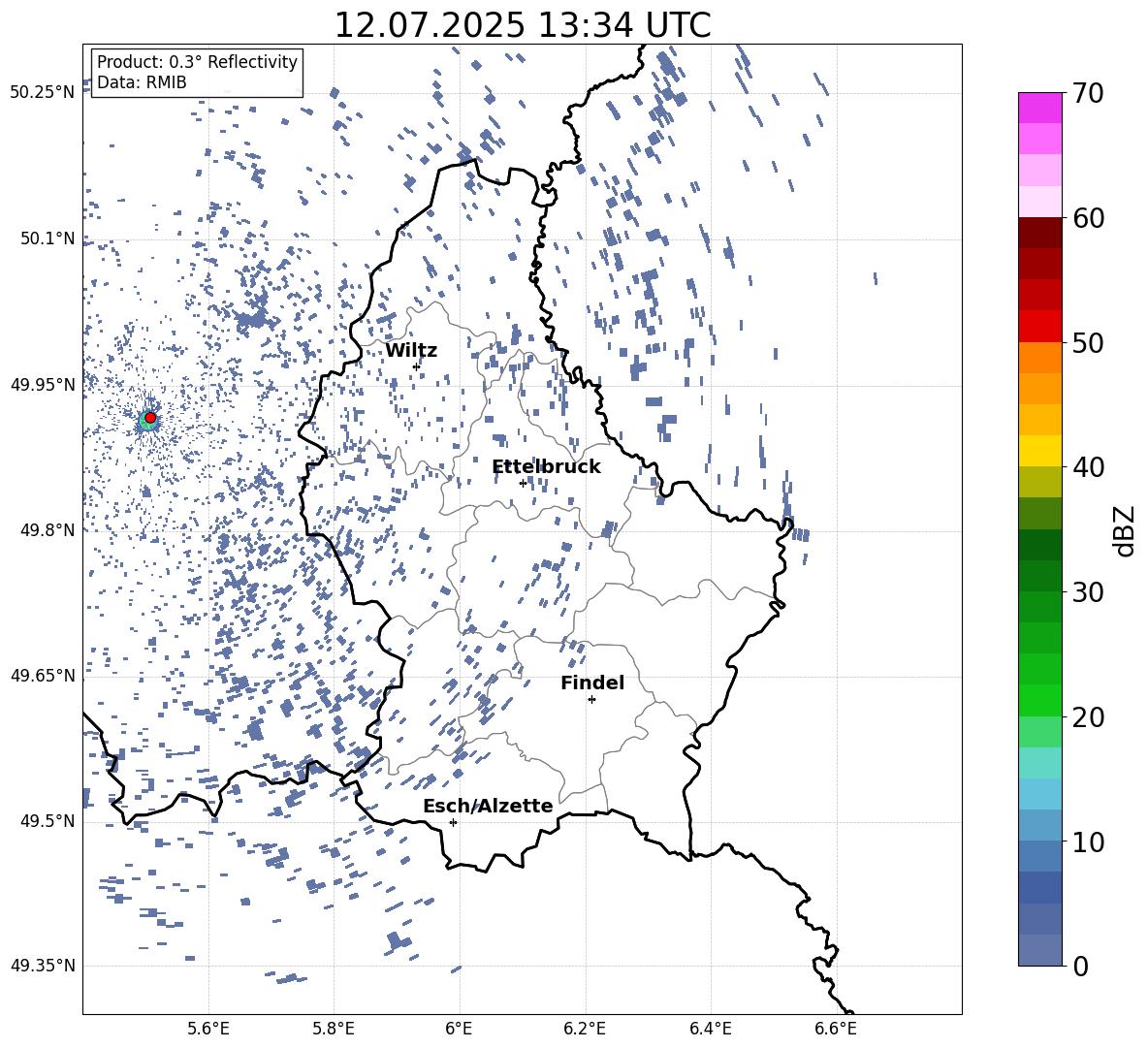The image size is (1148, 1048).
Task: Click the 40 colorbar tick label
Action: [1088, 467]
